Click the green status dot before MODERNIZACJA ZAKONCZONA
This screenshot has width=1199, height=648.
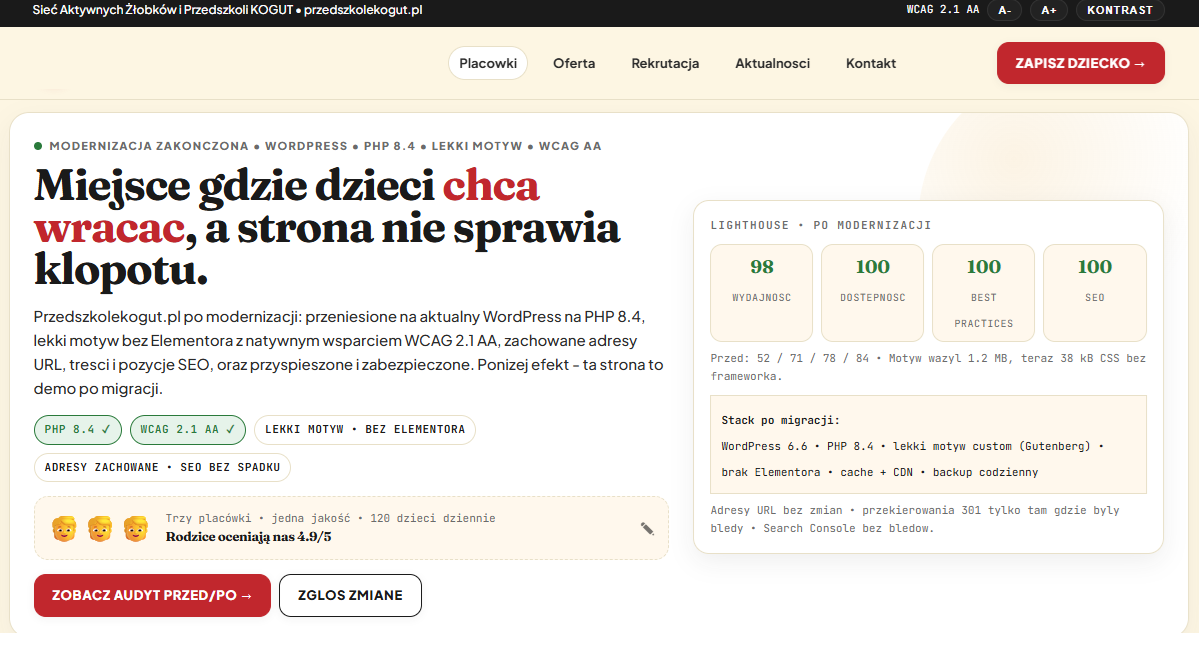click(x=38, y=146)
